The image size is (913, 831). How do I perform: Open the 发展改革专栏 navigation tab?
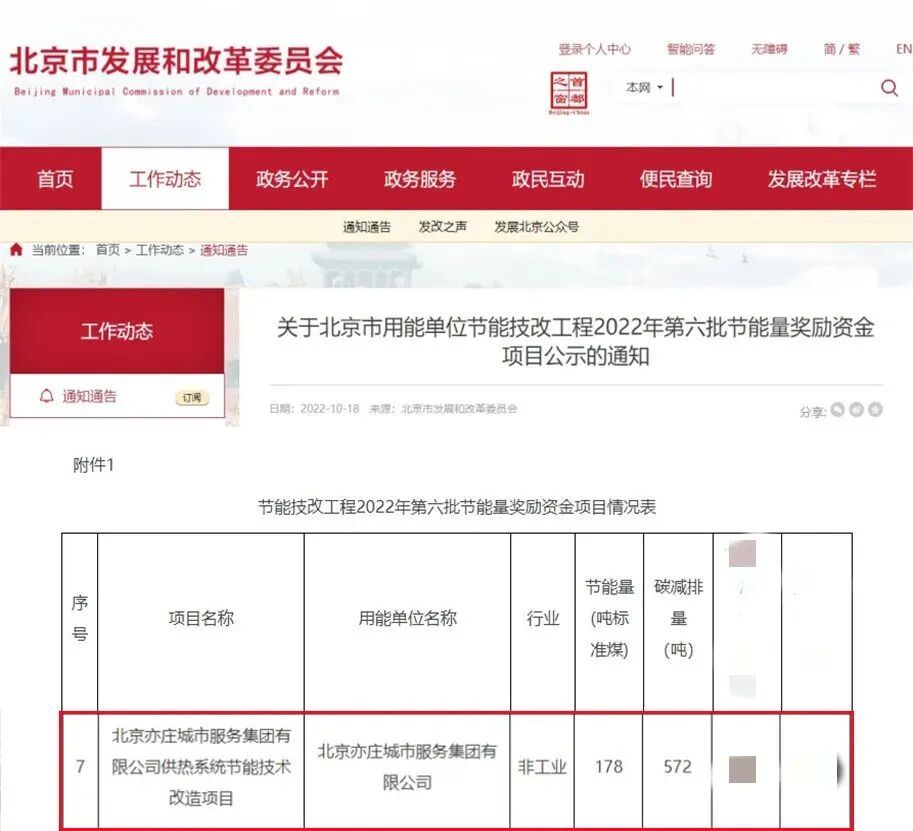coord(822,179)
